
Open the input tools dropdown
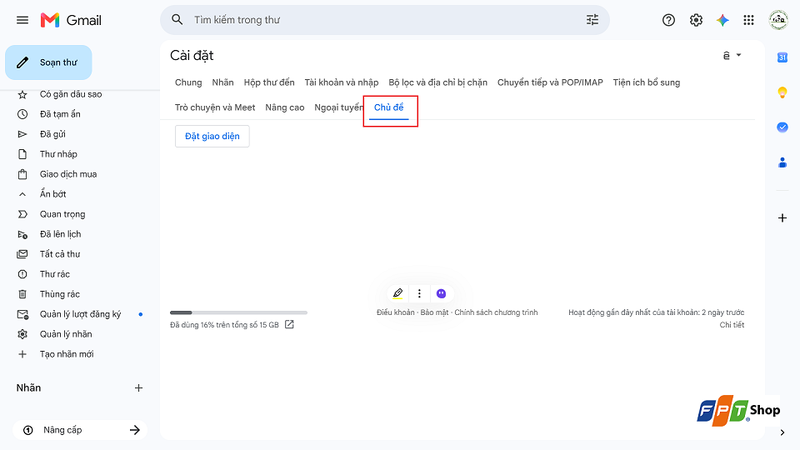coord(732,55)
